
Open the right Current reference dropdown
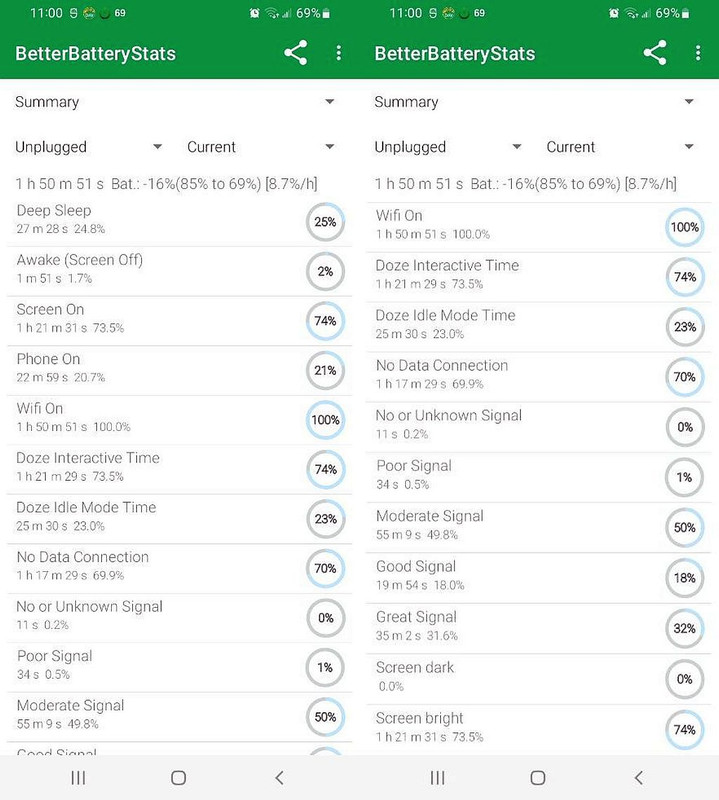pyautogui.click(x=620, y=147)
